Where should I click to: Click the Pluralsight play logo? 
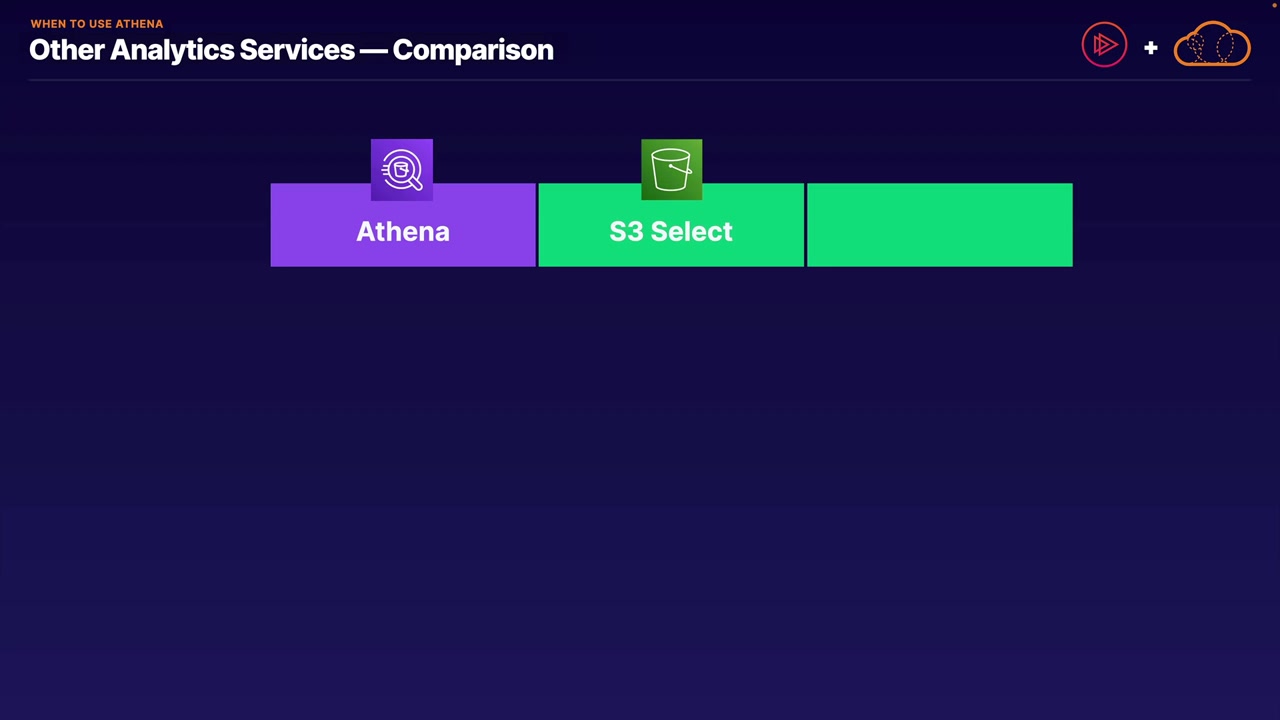coord(1104,45)
